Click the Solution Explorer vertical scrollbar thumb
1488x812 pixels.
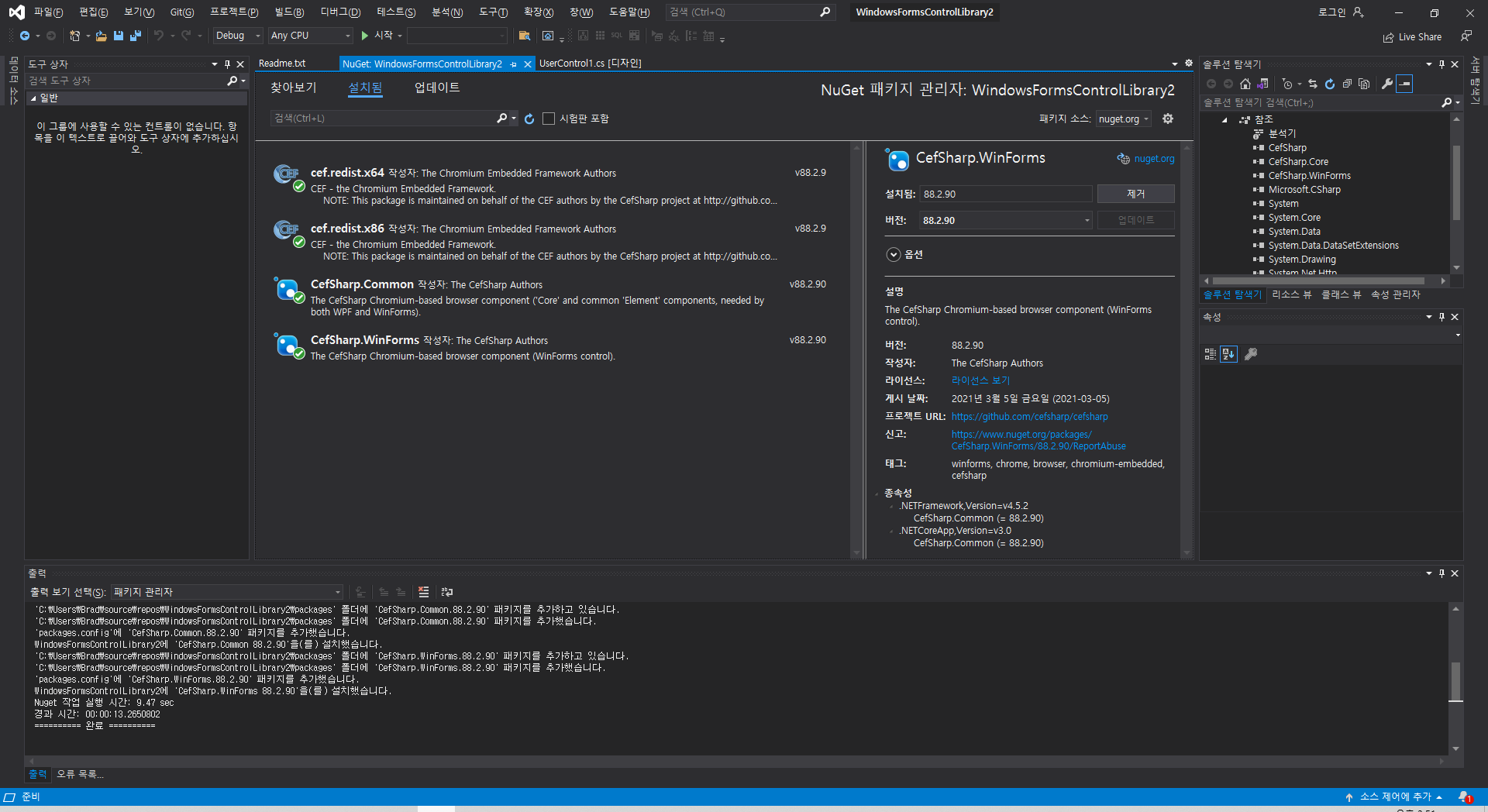click(x=1456, y=182)
